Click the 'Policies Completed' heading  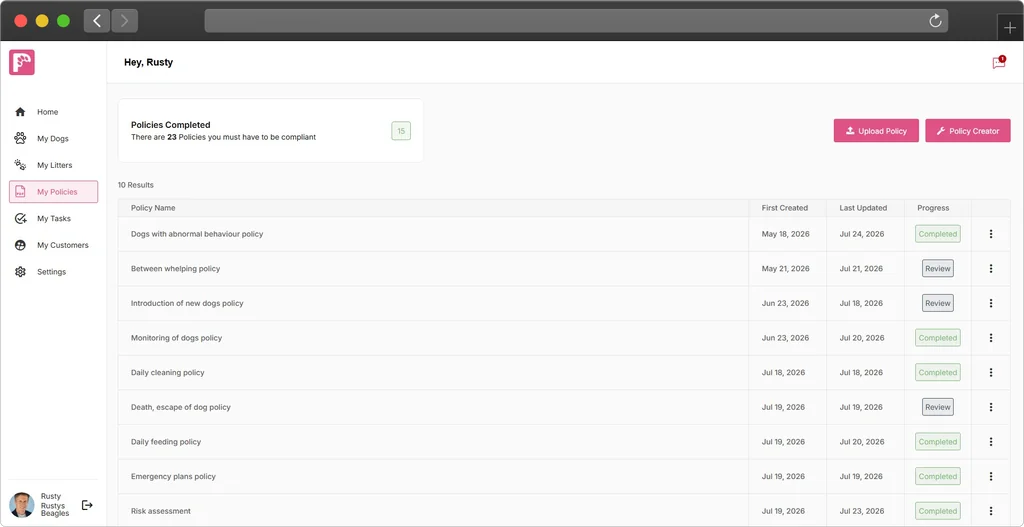[x=170, y=125]
